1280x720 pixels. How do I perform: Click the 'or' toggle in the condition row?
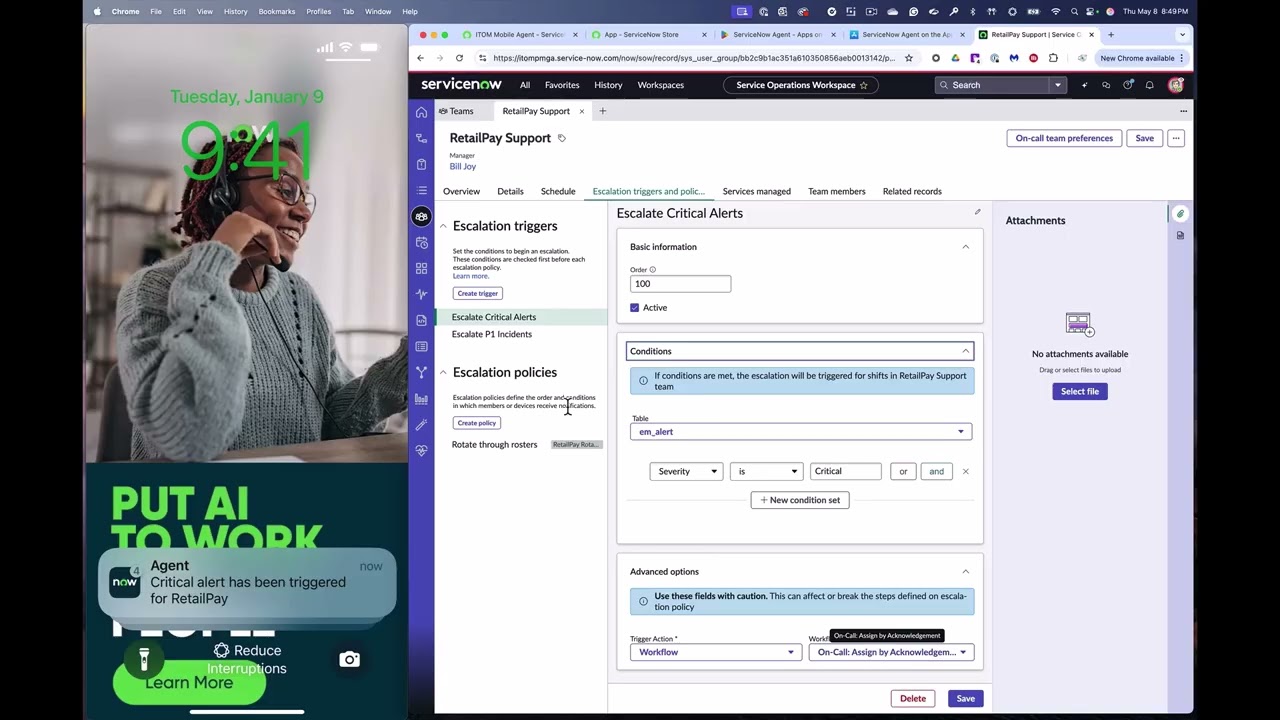pos(903,471)
